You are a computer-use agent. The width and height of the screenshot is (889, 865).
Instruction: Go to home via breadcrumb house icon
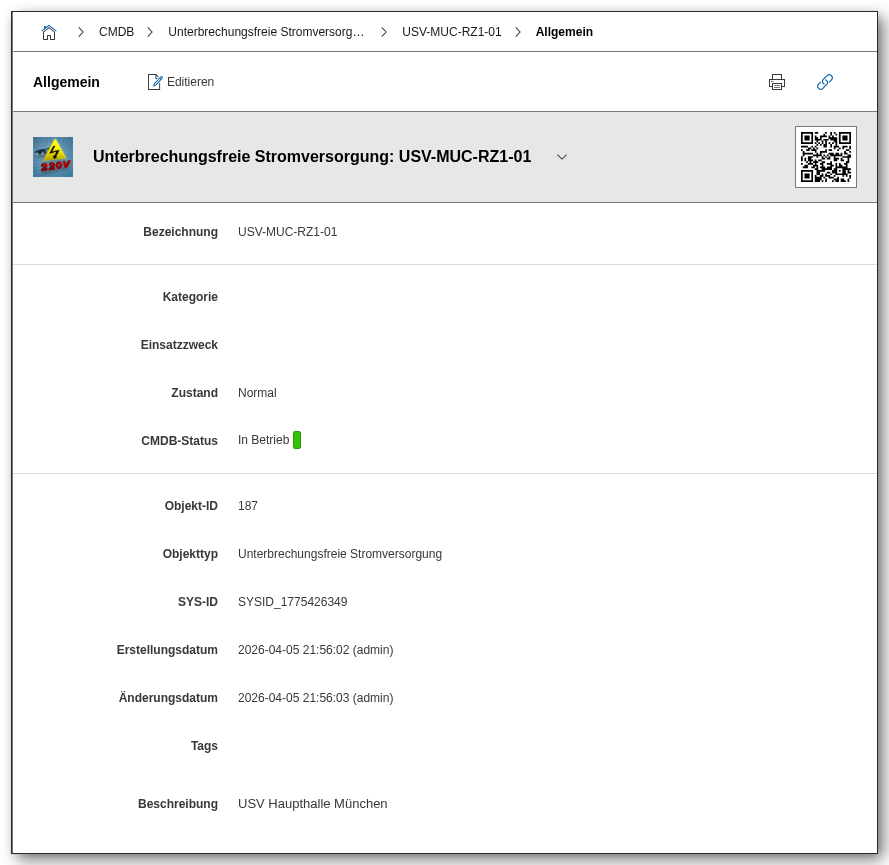[x=49, y=32]
